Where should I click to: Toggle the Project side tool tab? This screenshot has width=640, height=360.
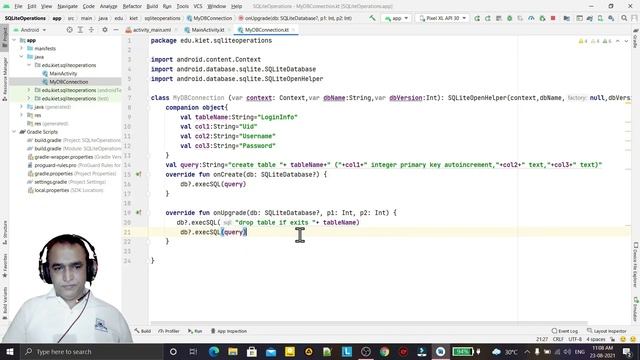tap(5, 38)
